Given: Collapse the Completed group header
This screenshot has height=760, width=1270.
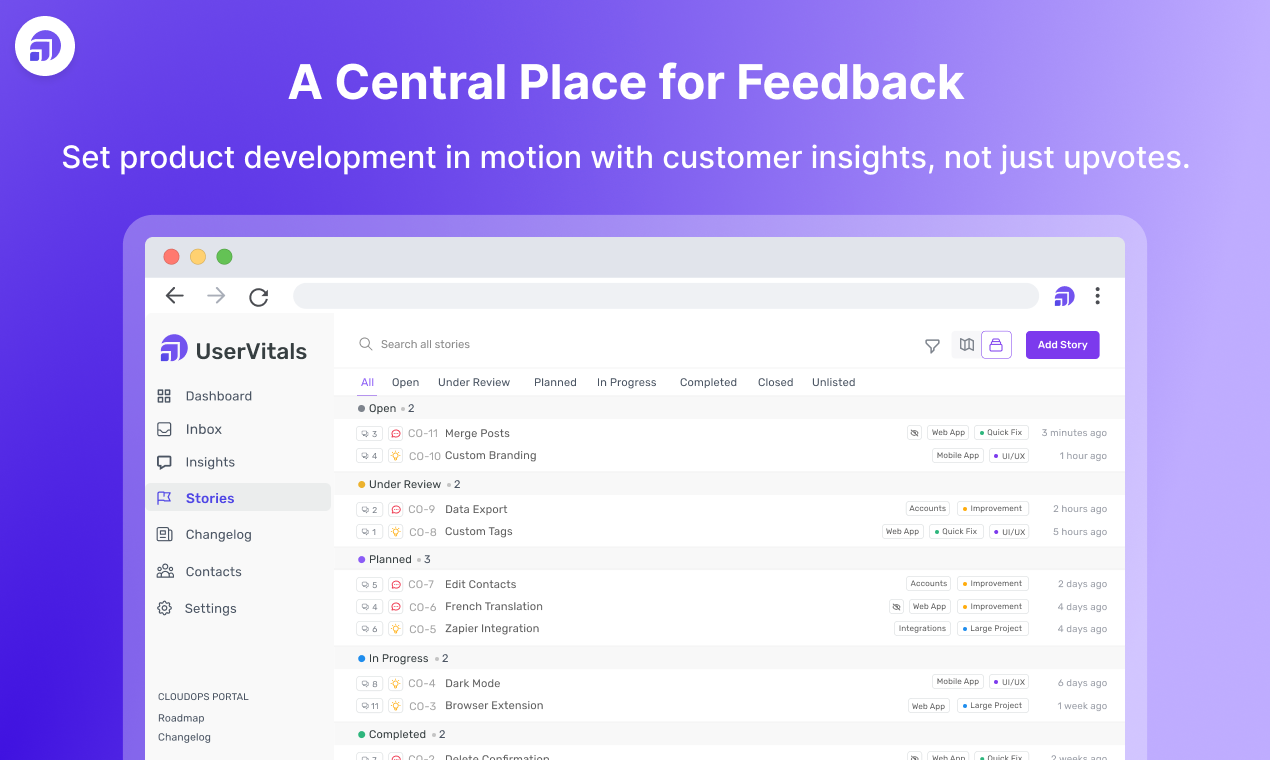Looking at the screenshot, I should click(729, 734).
